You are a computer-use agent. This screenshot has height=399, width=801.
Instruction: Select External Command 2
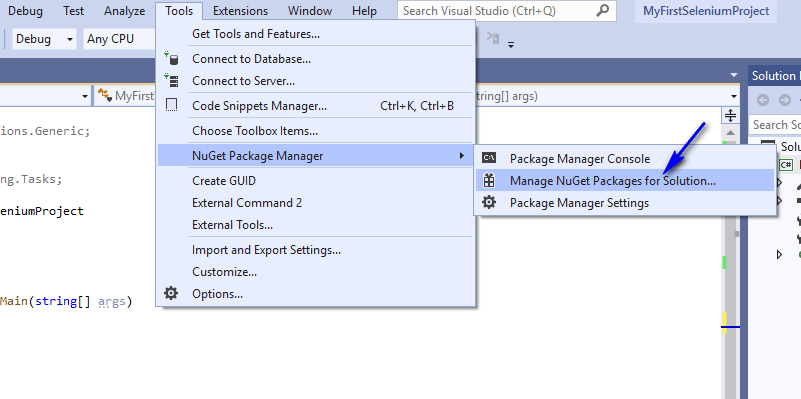[x=316, y=202]
